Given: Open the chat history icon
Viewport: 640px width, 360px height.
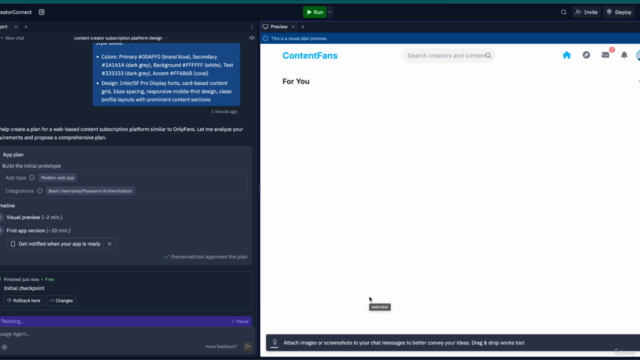Looking at the screenshot, I should pyautogui.click(x=252, y=38).
